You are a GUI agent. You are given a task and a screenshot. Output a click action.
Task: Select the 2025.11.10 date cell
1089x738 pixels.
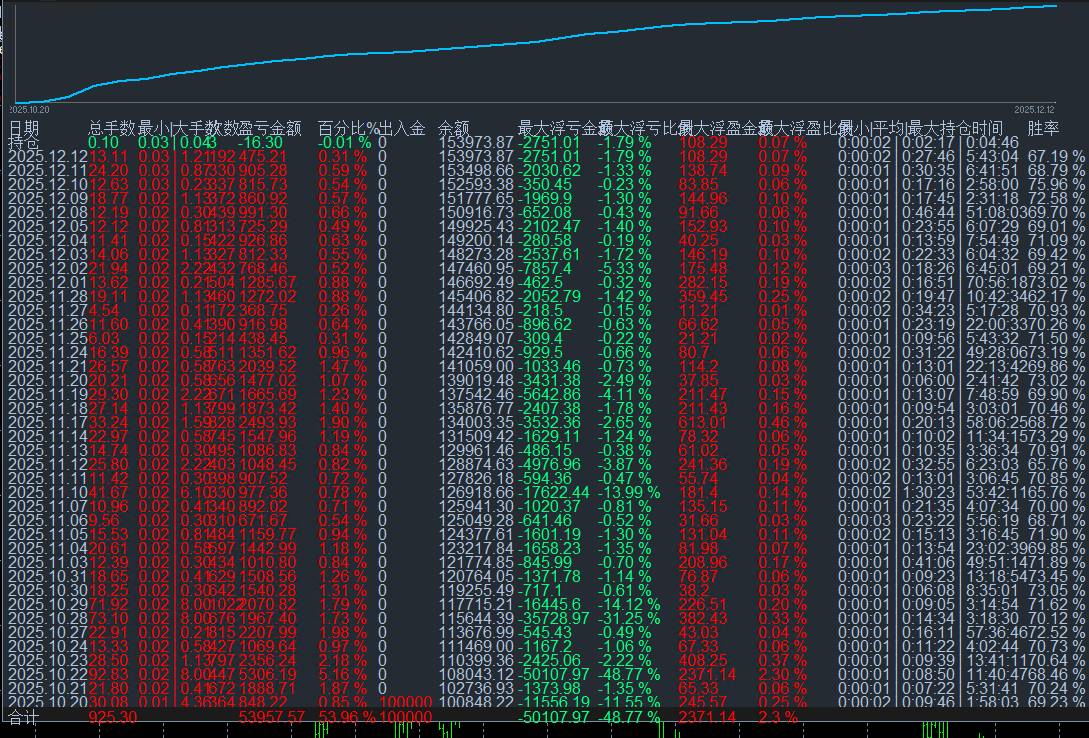coord(48,492)
